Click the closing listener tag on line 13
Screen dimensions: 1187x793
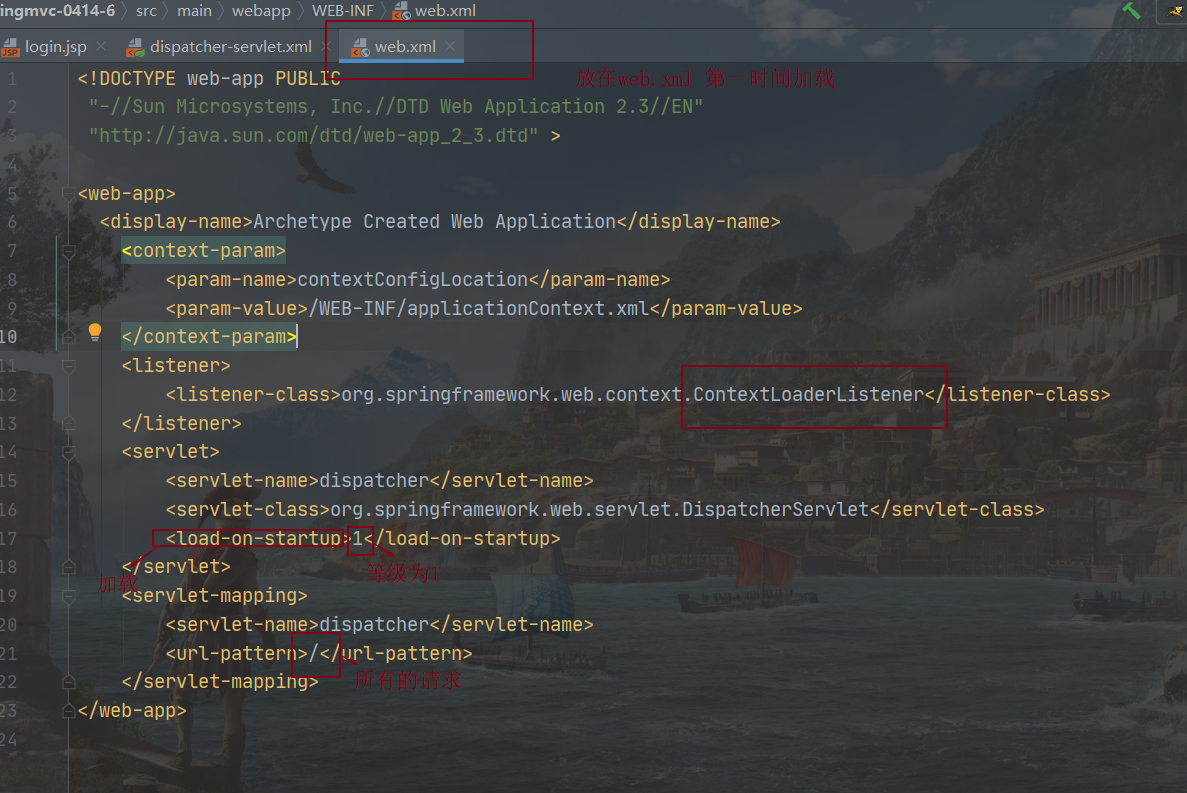182,423
